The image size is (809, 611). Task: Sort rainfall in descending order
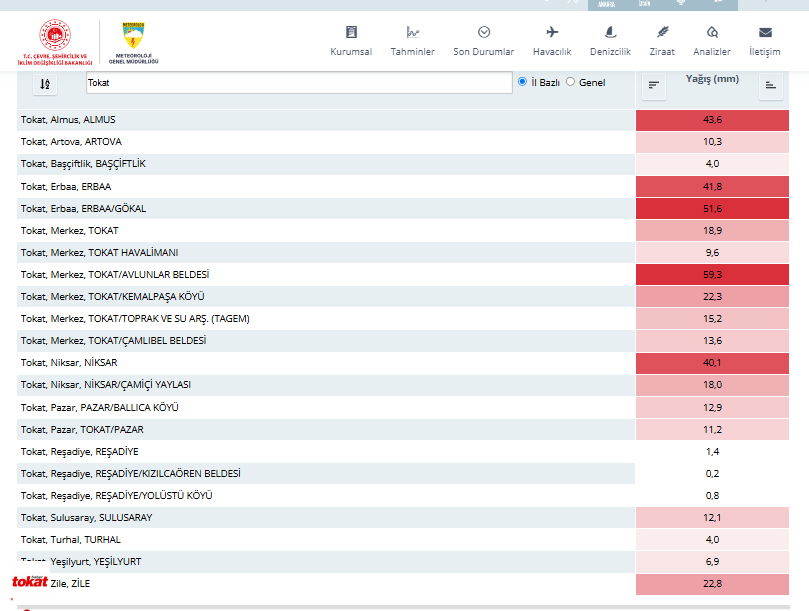pos(654,86)
